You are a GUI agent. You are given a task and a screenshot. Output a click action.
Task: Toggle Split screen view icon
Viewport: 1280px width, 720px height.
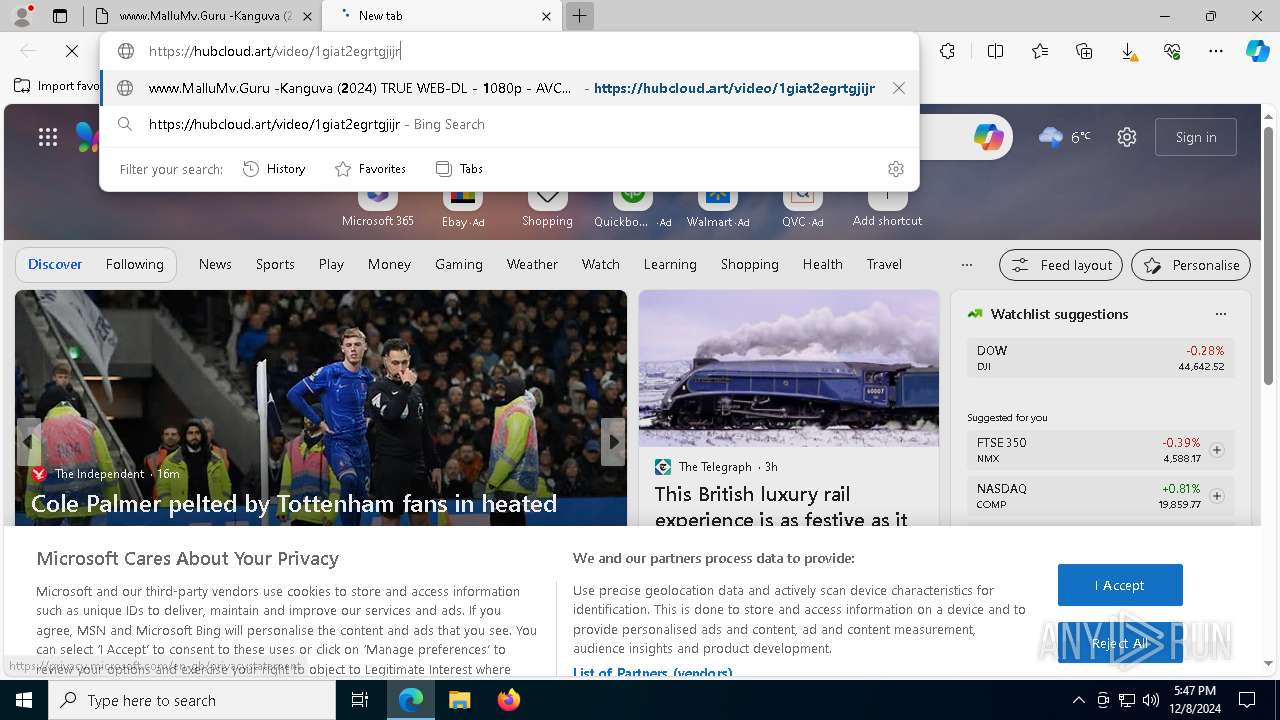(x=995, y=51)
